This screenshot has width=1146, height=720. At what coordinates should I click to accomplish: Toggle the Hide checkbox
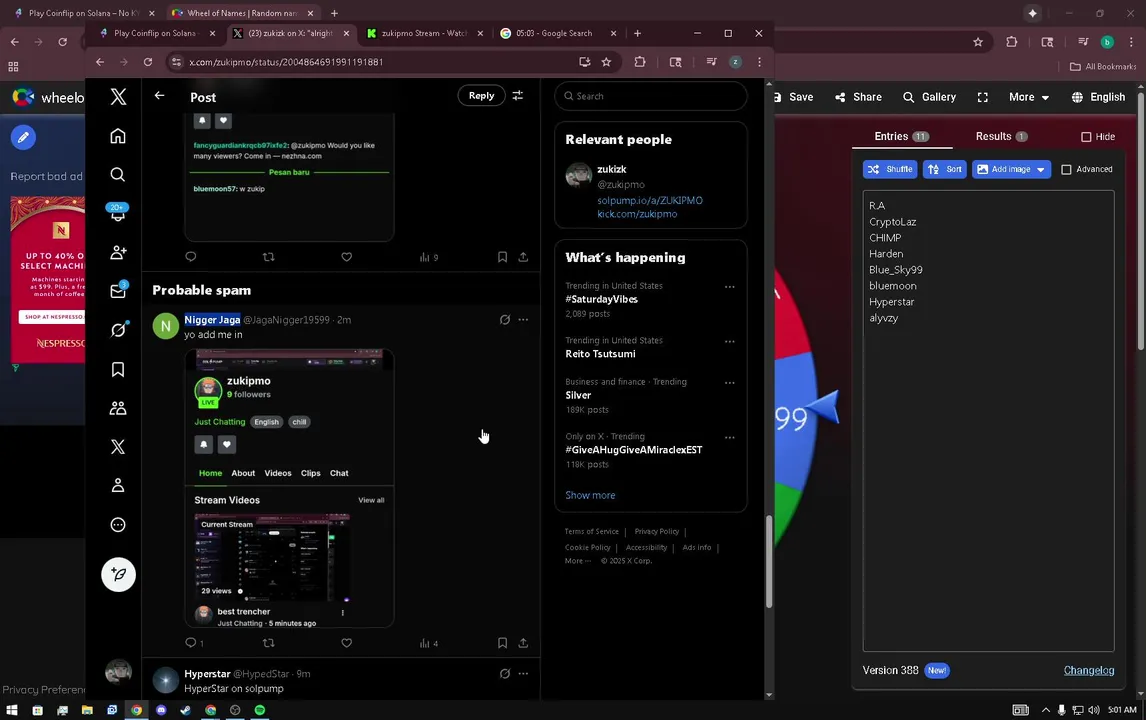(x=1086, y=137)
